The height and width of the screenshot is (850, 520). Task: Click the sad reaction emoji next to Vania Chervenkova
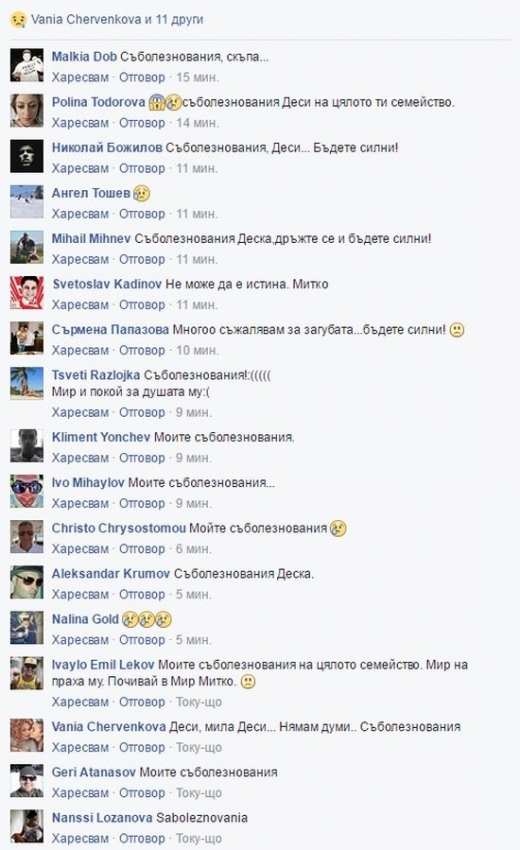coord(18,20)
